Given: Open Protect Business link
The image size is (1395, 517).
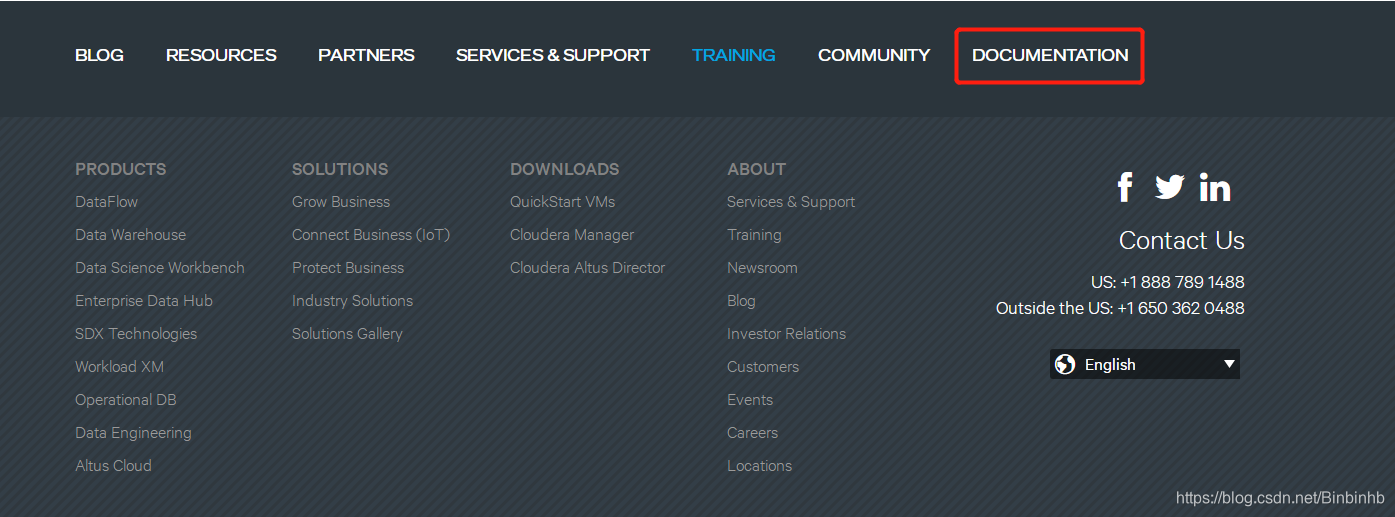Looking at the screenshot, I should click(x=348, y=267).
